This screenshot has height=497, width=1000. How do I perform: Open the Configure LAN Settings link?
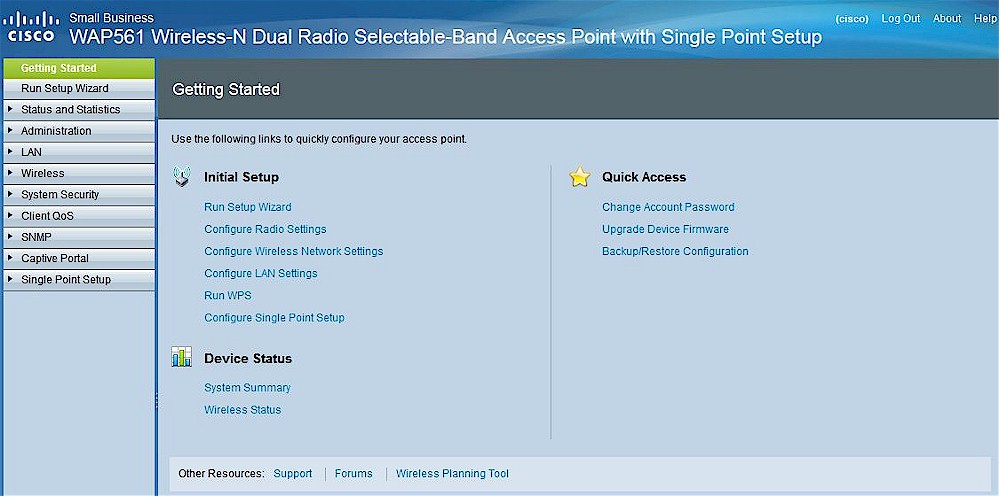coord(261,273)
